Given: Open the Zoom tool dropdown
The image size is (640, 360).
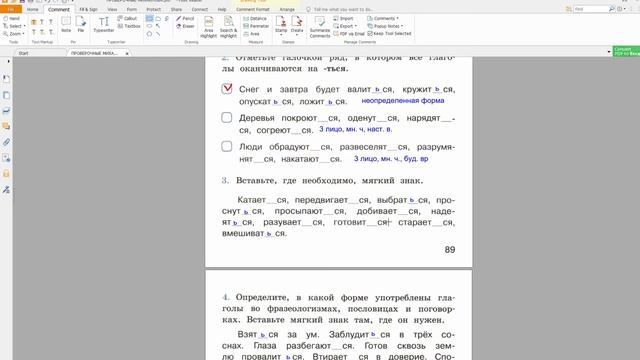Looking at the screenshot, I should (x=23, y=34).
